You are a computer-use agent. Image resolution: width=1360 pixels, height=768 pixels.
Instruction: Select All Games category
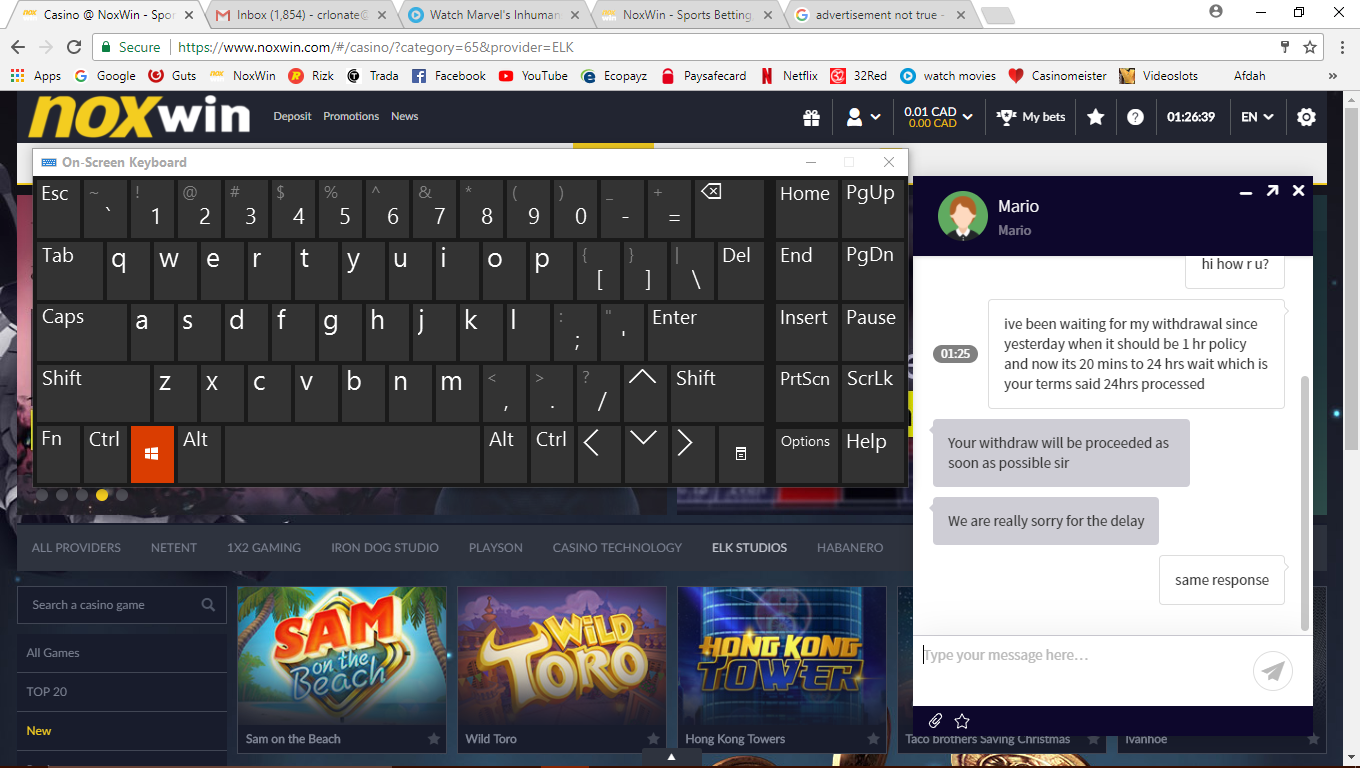click(x=121, y=653)
